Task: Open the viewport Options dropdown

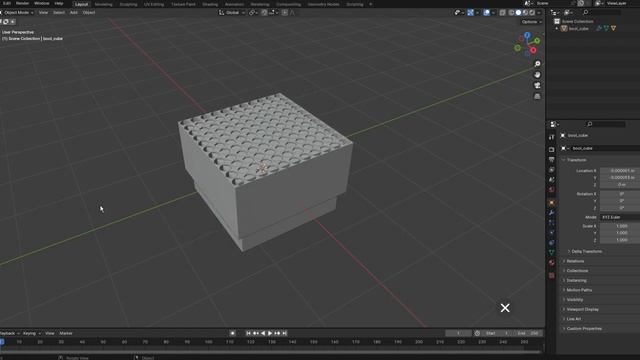Action: point(531,22)
